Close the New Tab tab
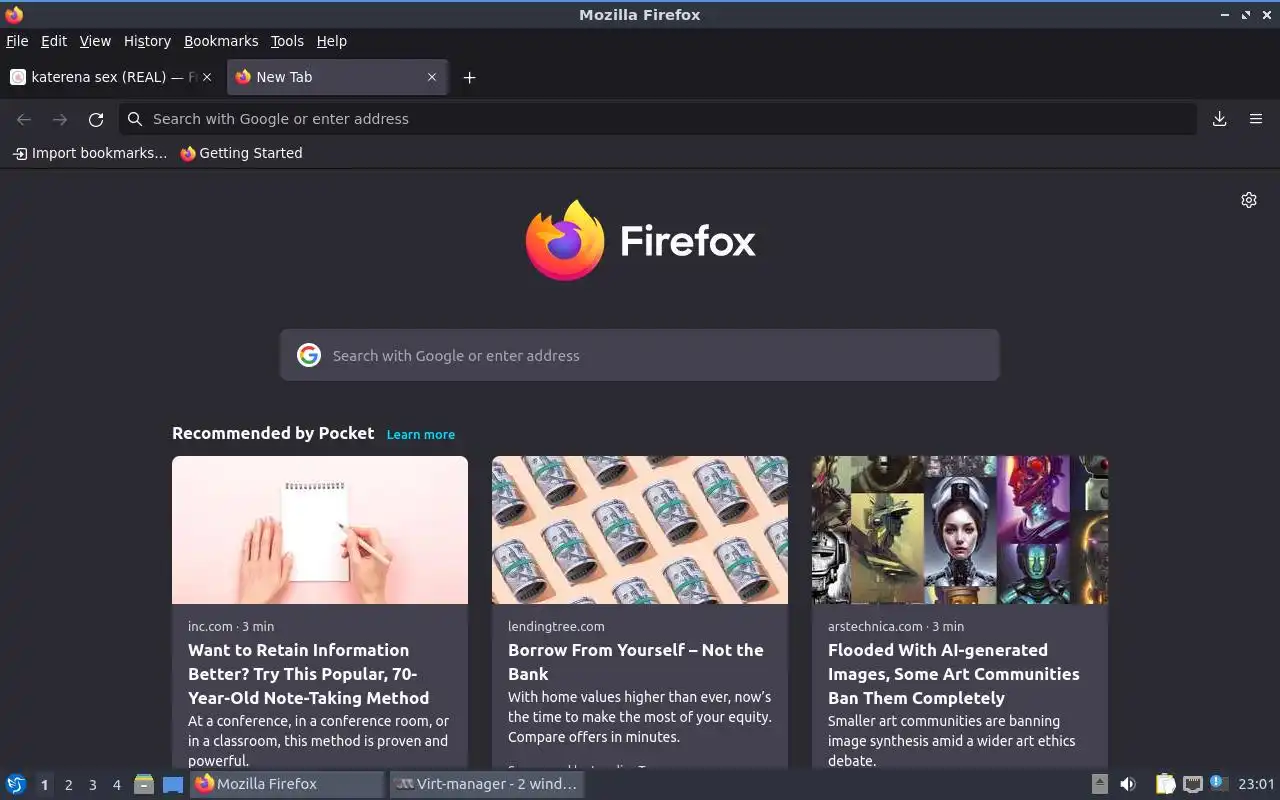The image size is (1280, 800). coord(432,77)
